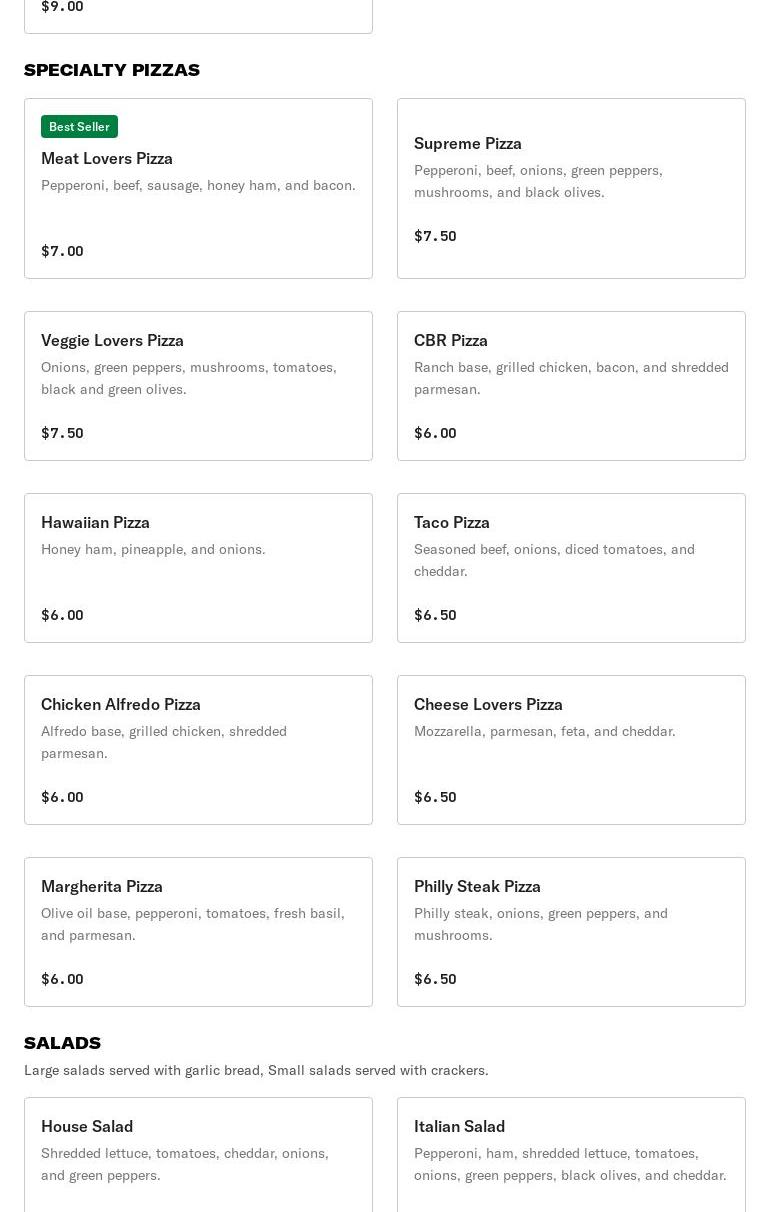Choose Veggie Lovers Pizza
The width and height of the screenshot is (770, 1212).
198,385
